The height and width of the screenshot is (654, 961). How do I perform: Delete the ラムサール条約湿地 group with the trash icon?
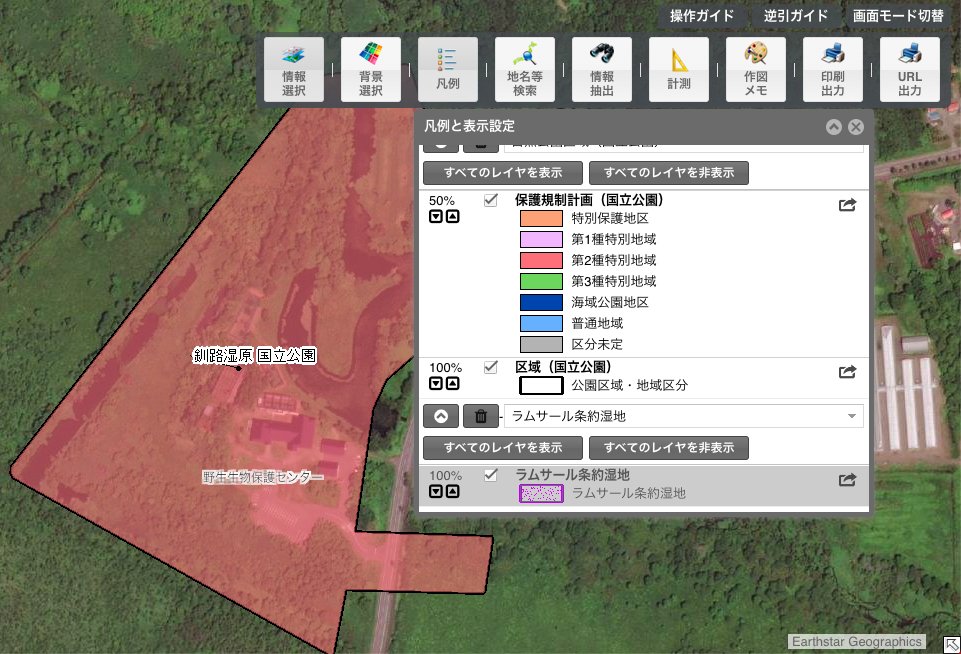point(480,416)
